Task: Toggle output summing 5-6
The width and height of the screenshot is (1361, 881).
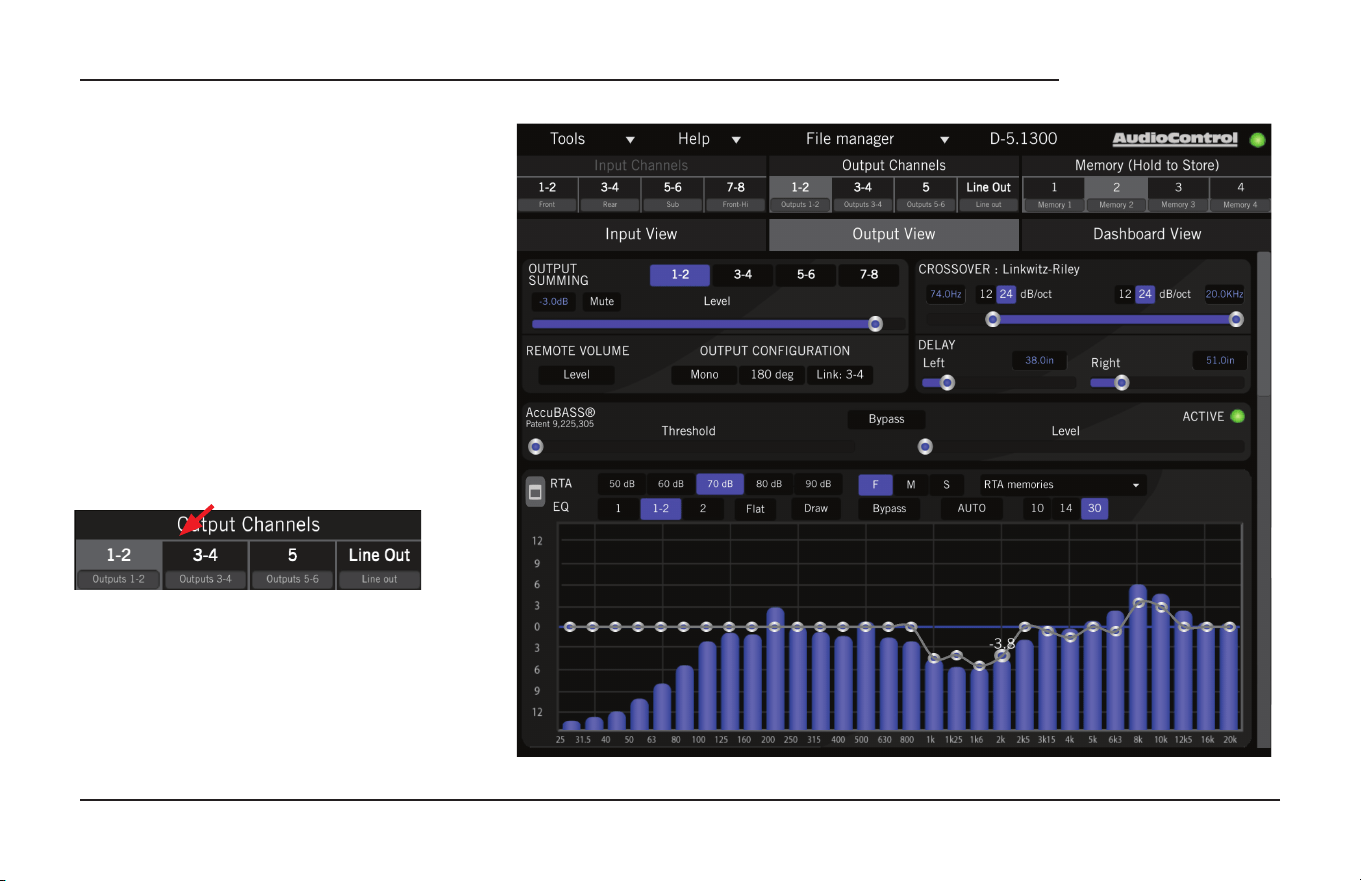Action: click(x=806, y=275)
